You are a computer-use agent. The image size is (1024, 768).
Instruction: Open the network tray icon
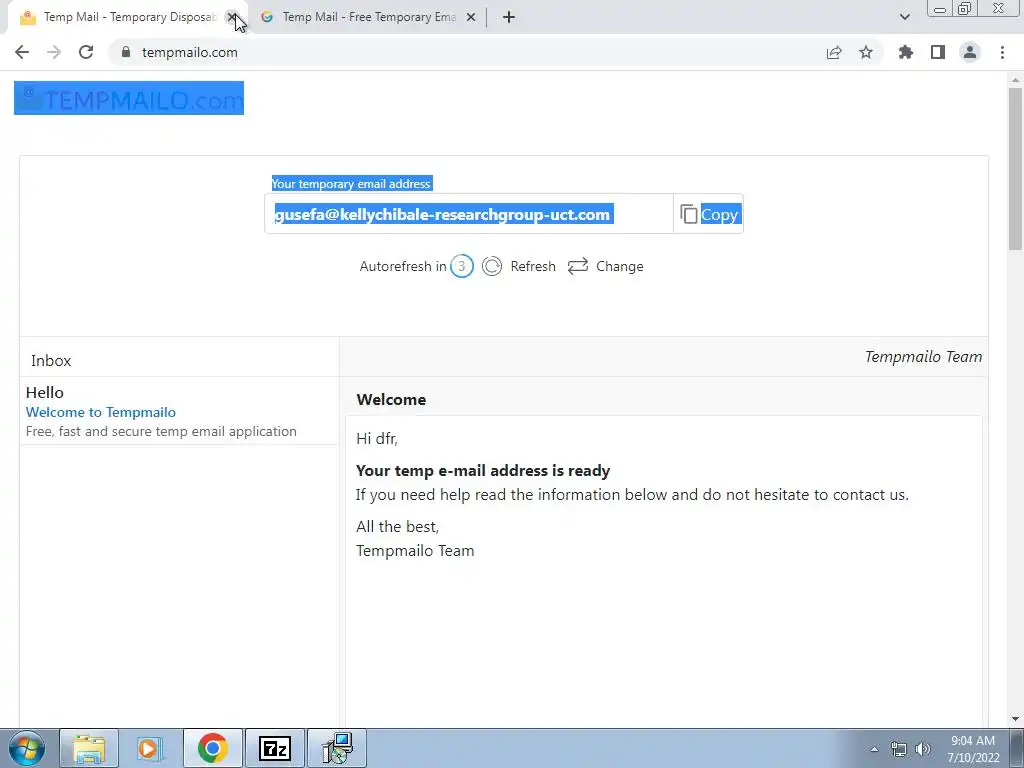tap(899, 749)
